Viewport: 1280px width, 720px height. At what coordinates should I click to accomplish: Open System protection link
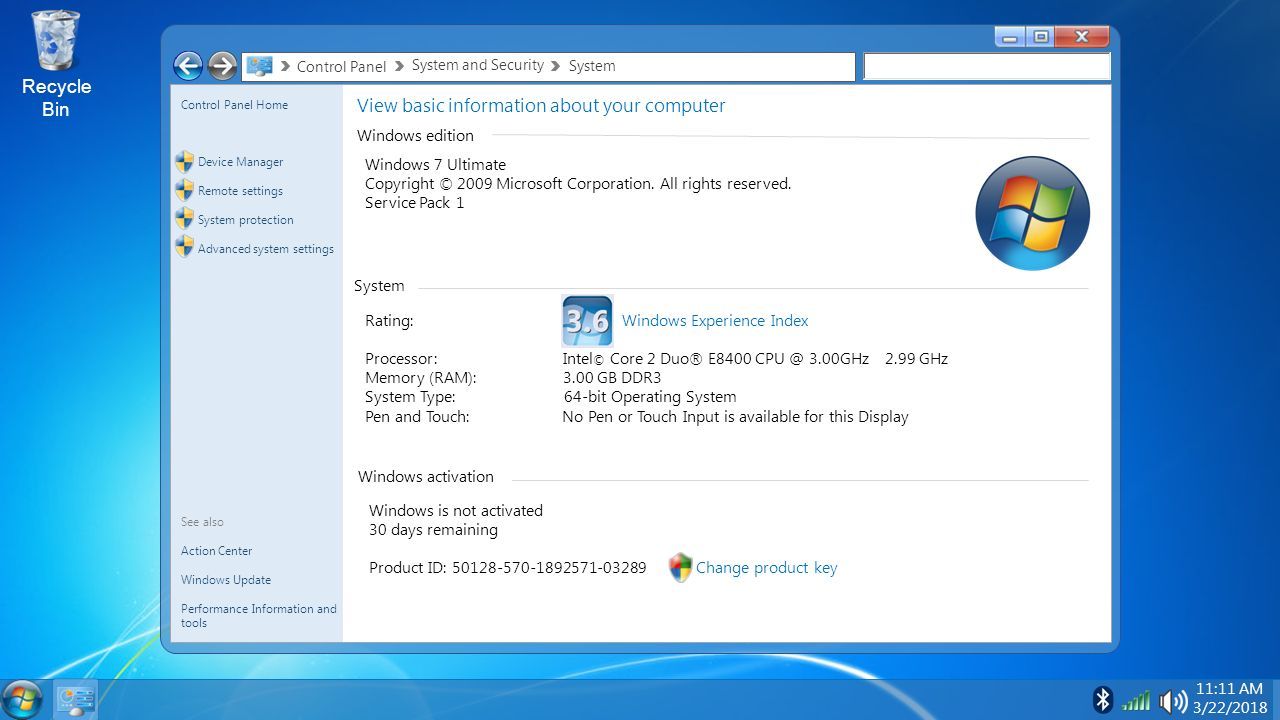click(246, 220)
